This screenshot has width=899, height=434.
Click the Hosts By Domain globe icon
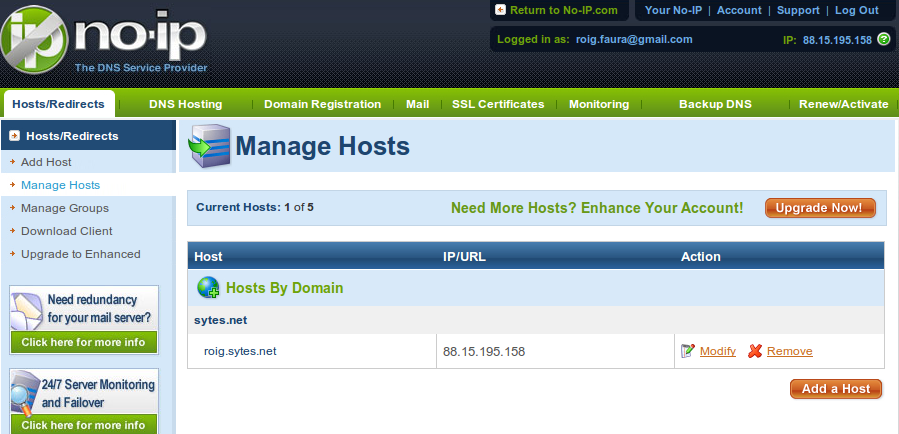tap(208, 287)
